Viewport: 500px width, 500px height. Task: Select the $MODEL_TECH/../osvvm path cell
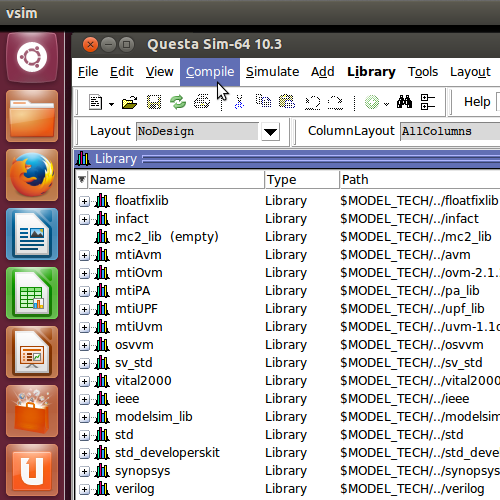coord(412,345)
